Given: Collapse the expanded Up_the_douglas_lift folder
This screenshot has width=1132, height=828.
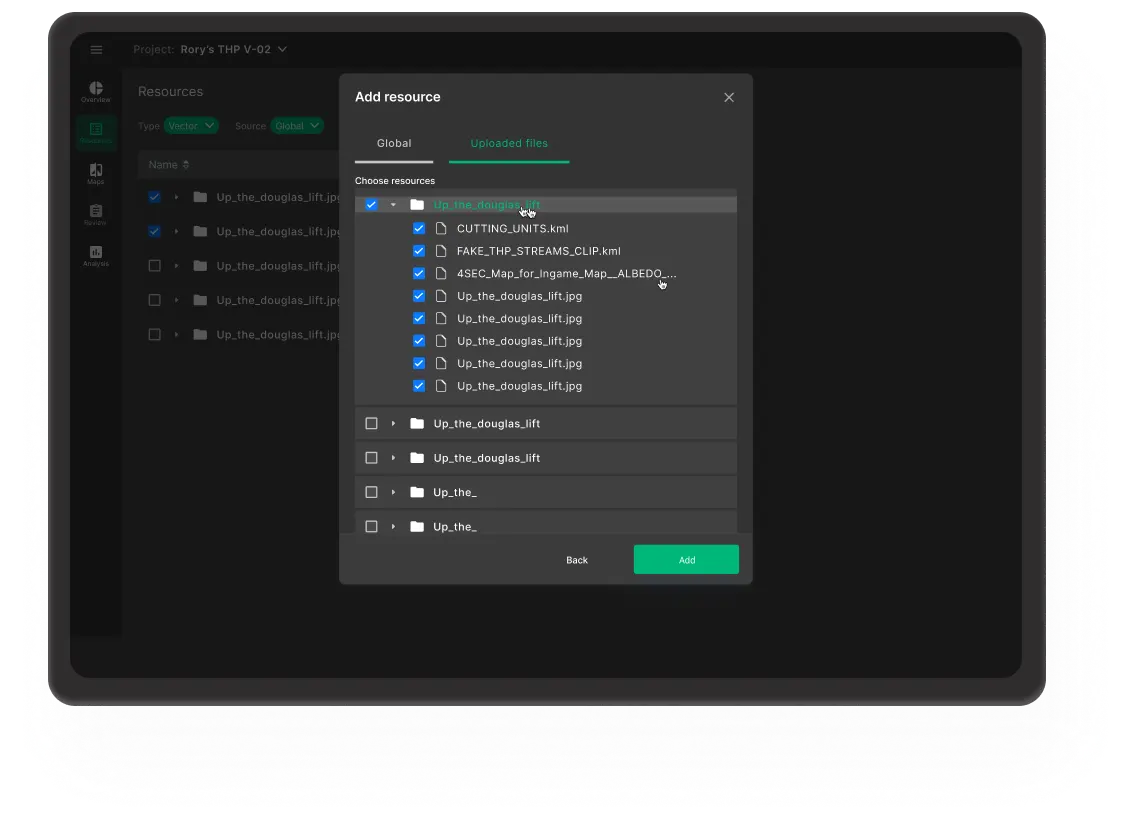Looking at the screenshot, I should (393, 205).
